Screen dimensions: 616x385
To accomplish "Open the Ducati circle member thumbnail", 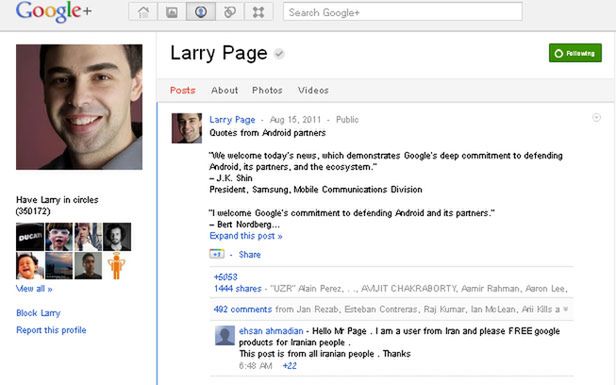I will click(30, 236).
